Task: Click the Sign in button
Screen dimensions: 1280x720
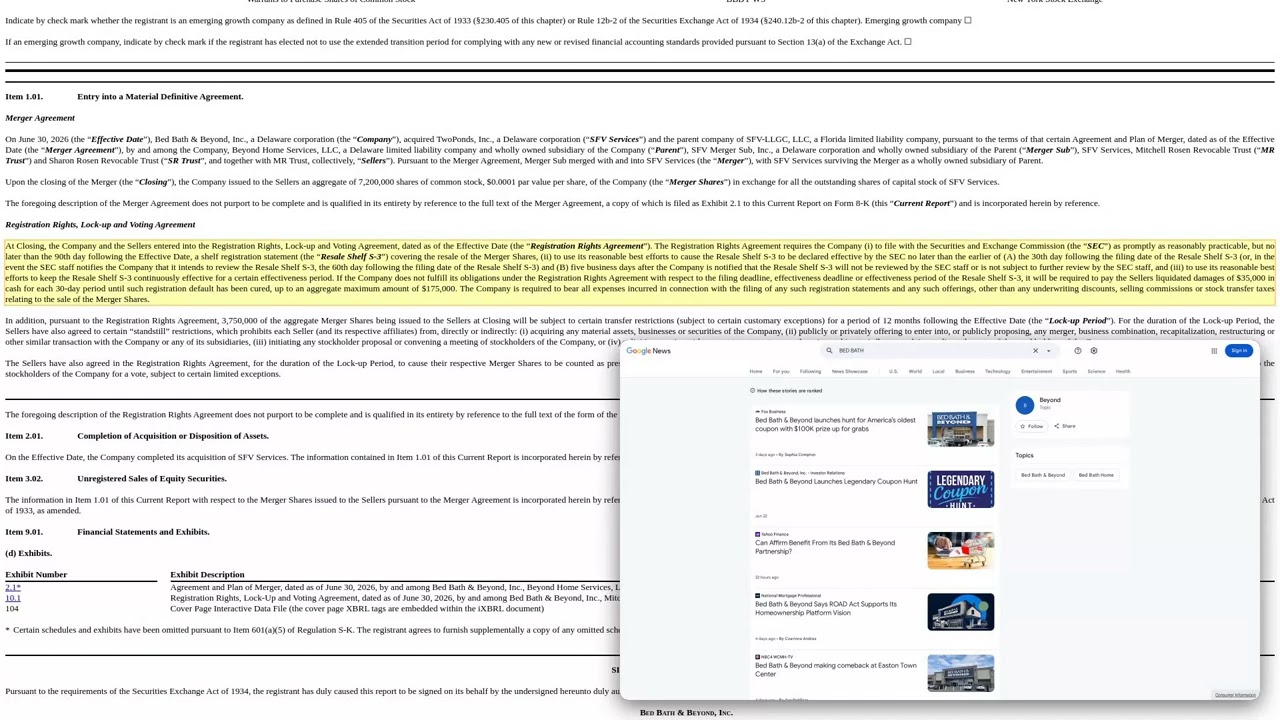Action: [x=1239, y=351]
